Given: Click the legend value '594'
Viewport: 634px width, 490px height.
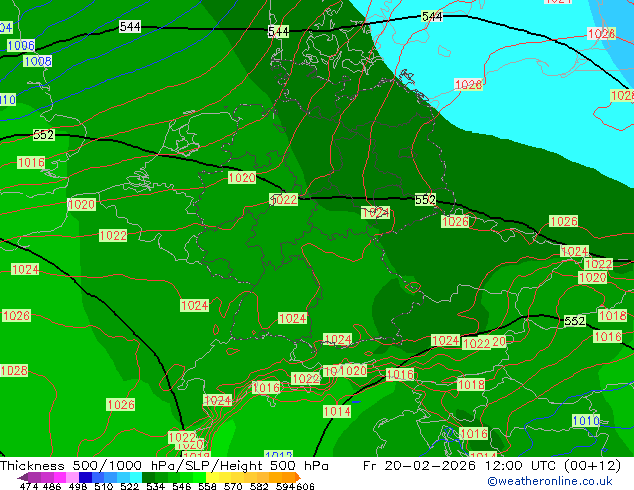Looking at the screenshot, I should pyautogui.click(x=285, y=486).
